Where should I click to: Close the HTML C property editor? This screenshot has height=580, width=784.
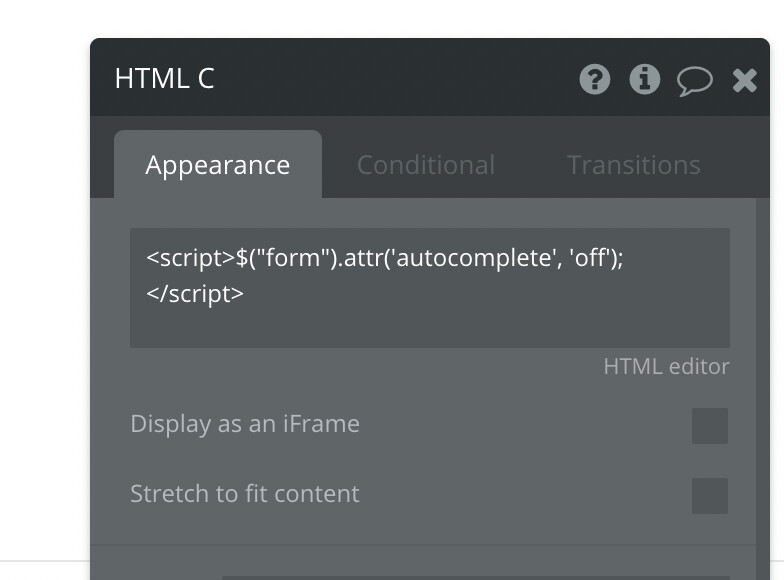pos(745,80)
